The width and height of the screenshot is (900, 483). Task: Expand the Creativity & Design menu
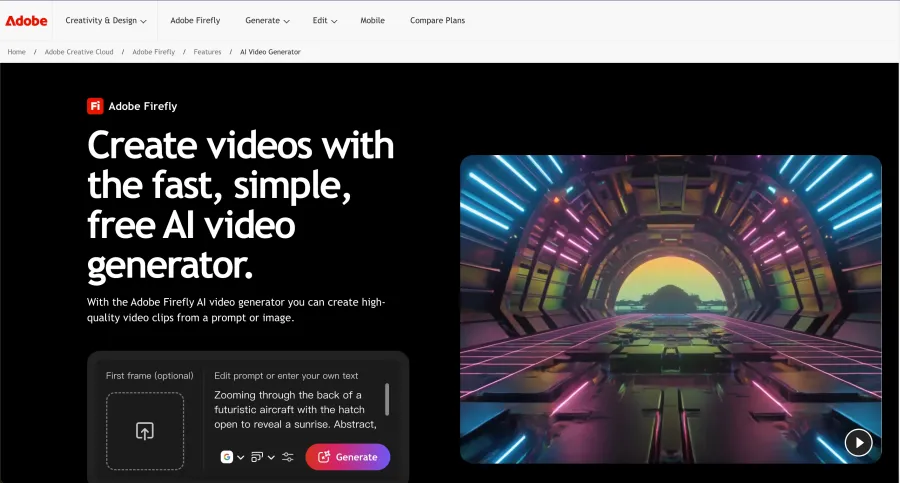tap(106, 21)
